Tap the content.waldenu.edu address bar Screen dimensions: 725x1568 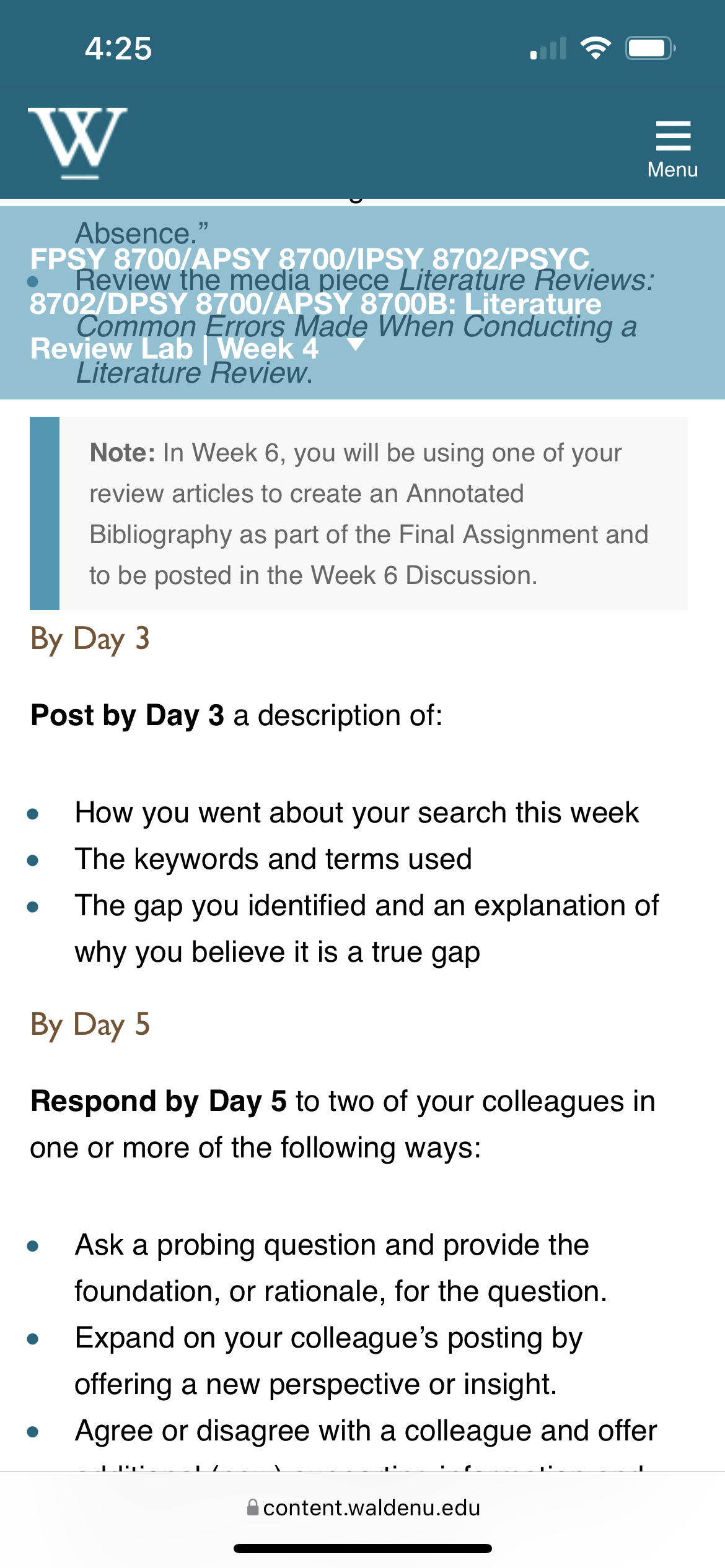pos(362,1507)
